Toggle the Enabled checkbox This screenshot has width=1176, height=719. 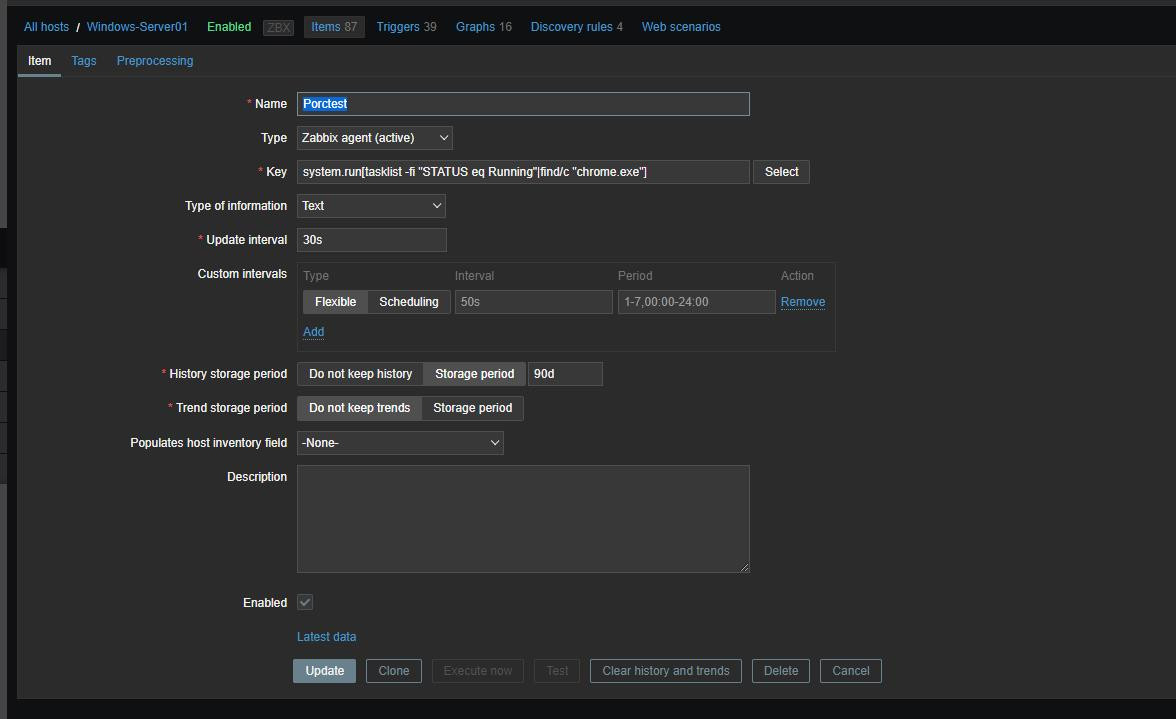[305, 602]
